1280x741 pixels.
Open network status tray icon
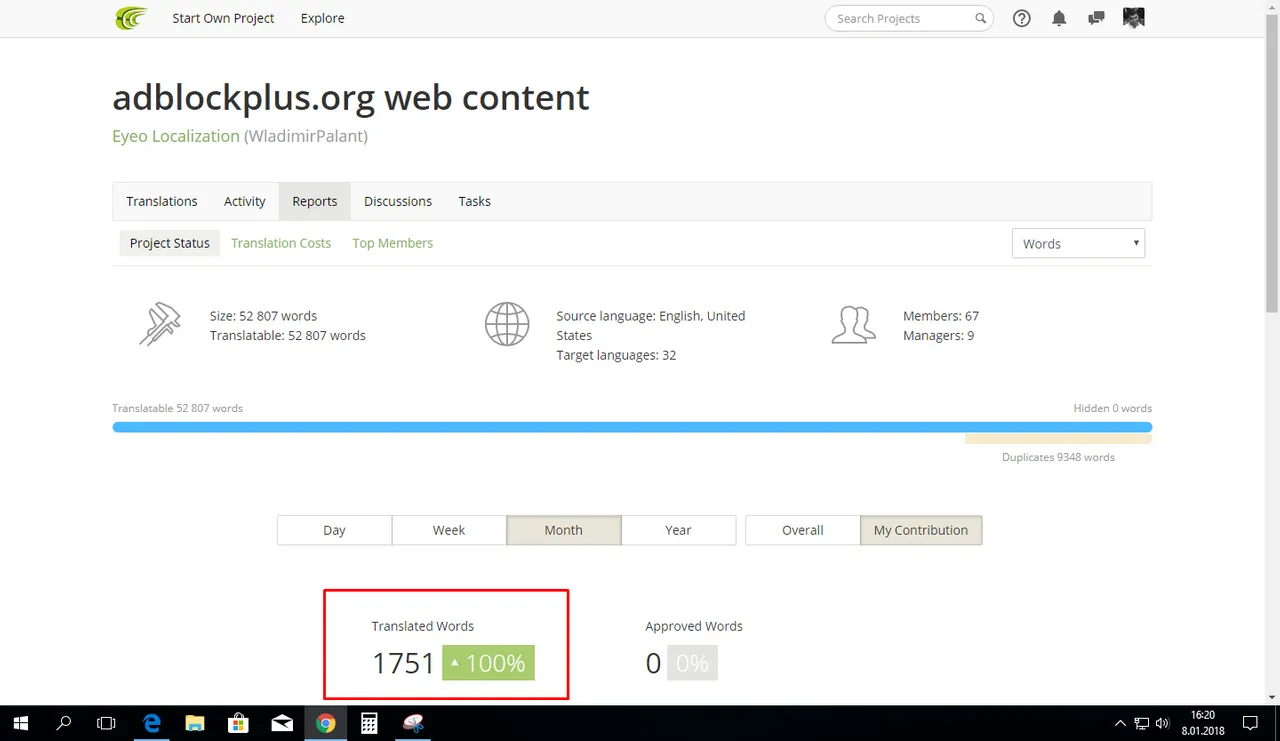[x=1141, y=723]
